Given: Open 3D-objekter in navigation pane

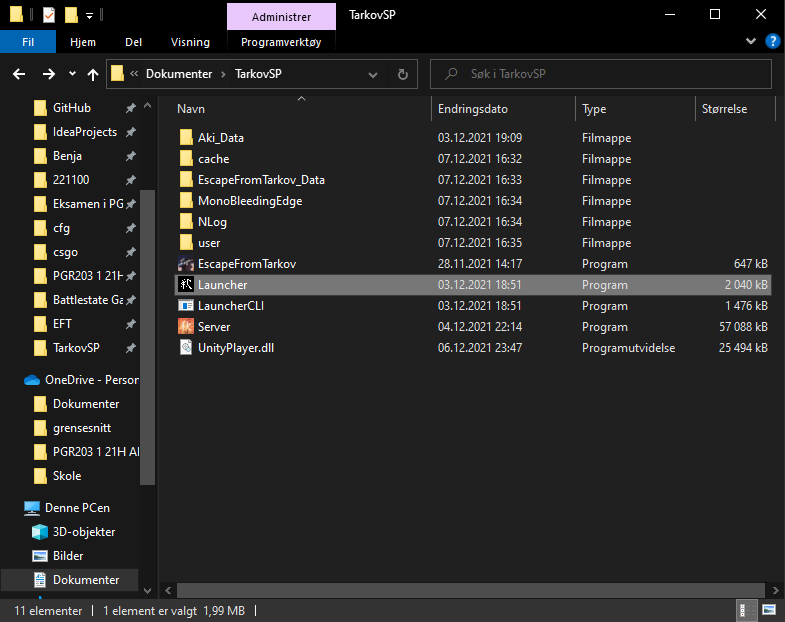Looking at the screenshot, I should coord(74,532).
